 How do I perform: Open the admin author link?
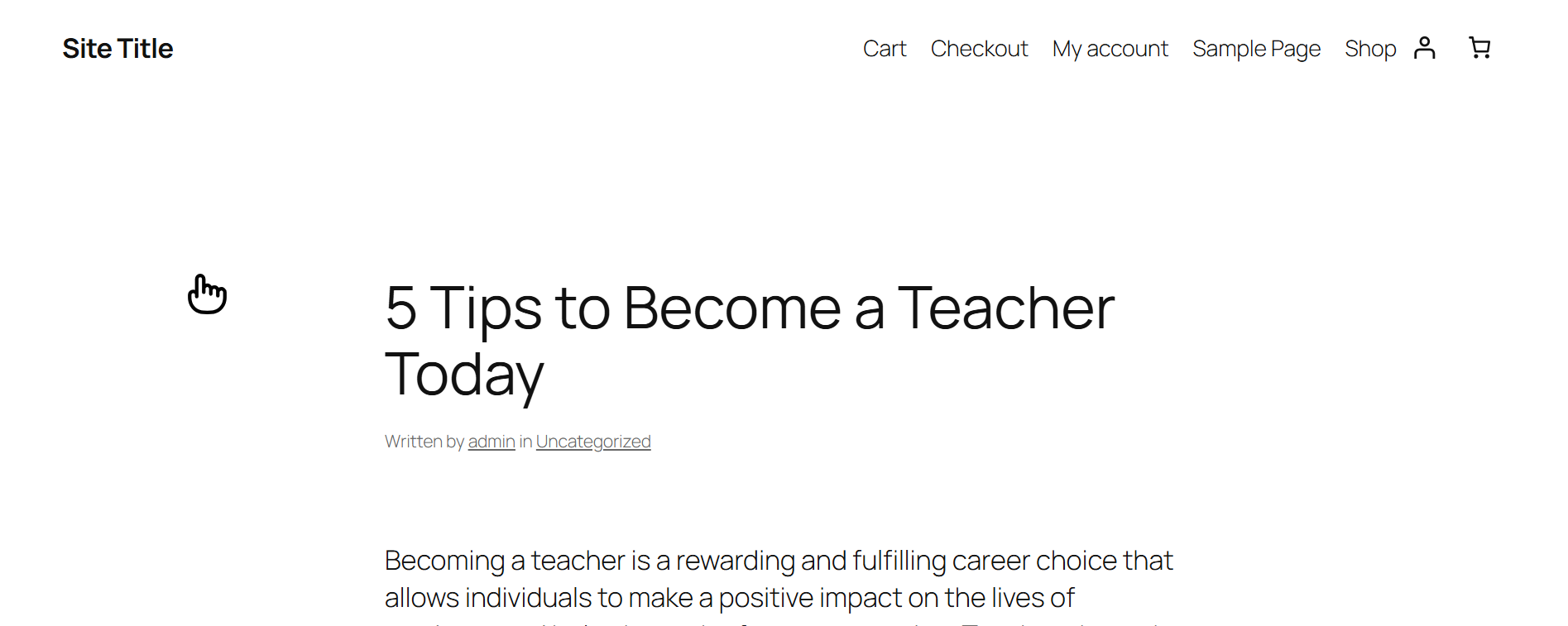[491, 442]
